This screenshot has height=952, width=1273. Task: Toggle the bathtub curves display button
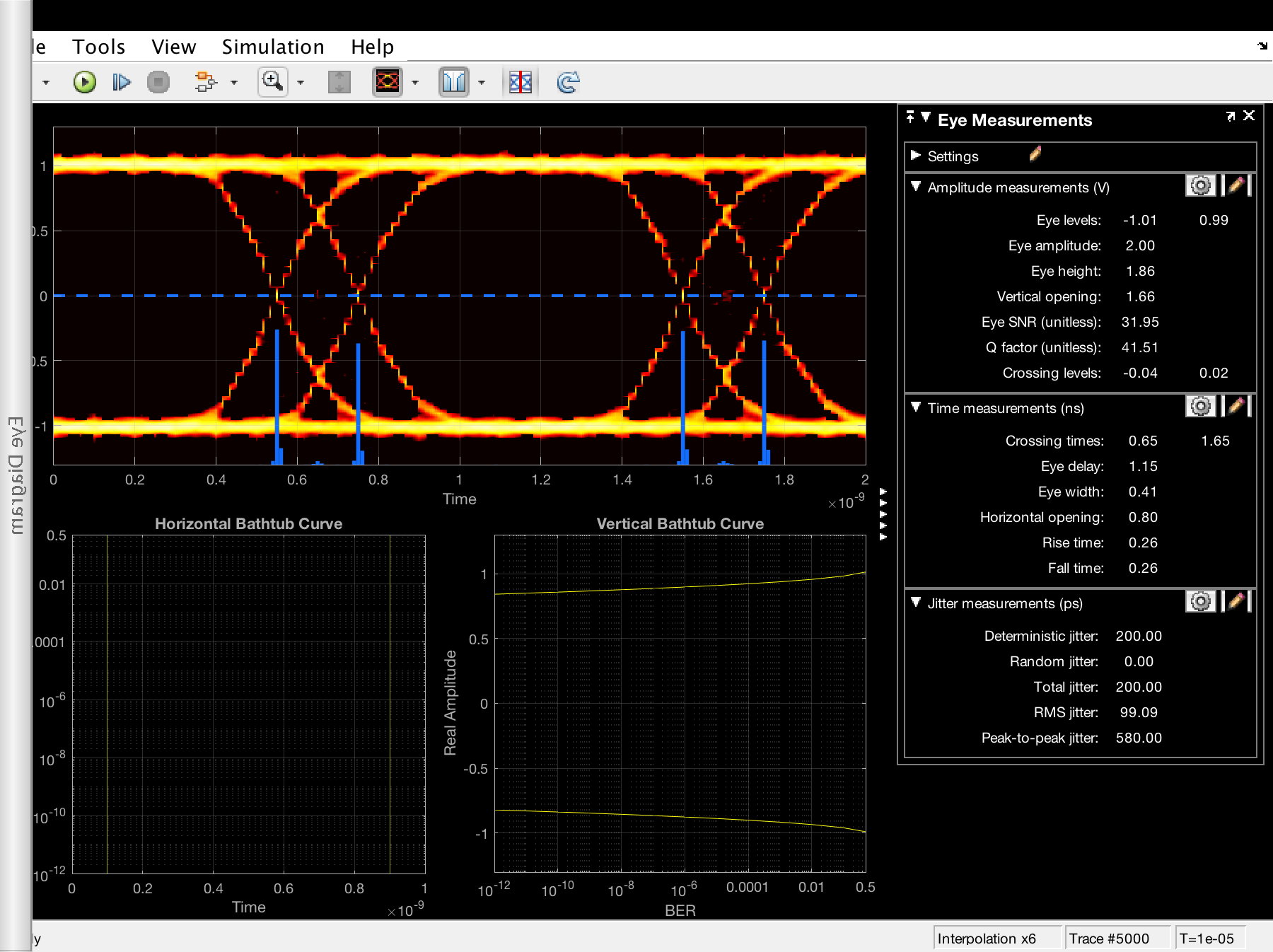453,82
